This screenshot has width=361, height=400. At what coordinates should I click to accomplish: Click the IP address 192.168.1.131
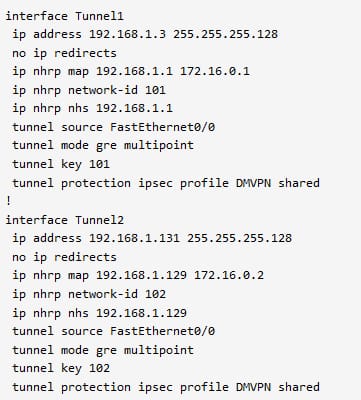click(x=134, y=238)
